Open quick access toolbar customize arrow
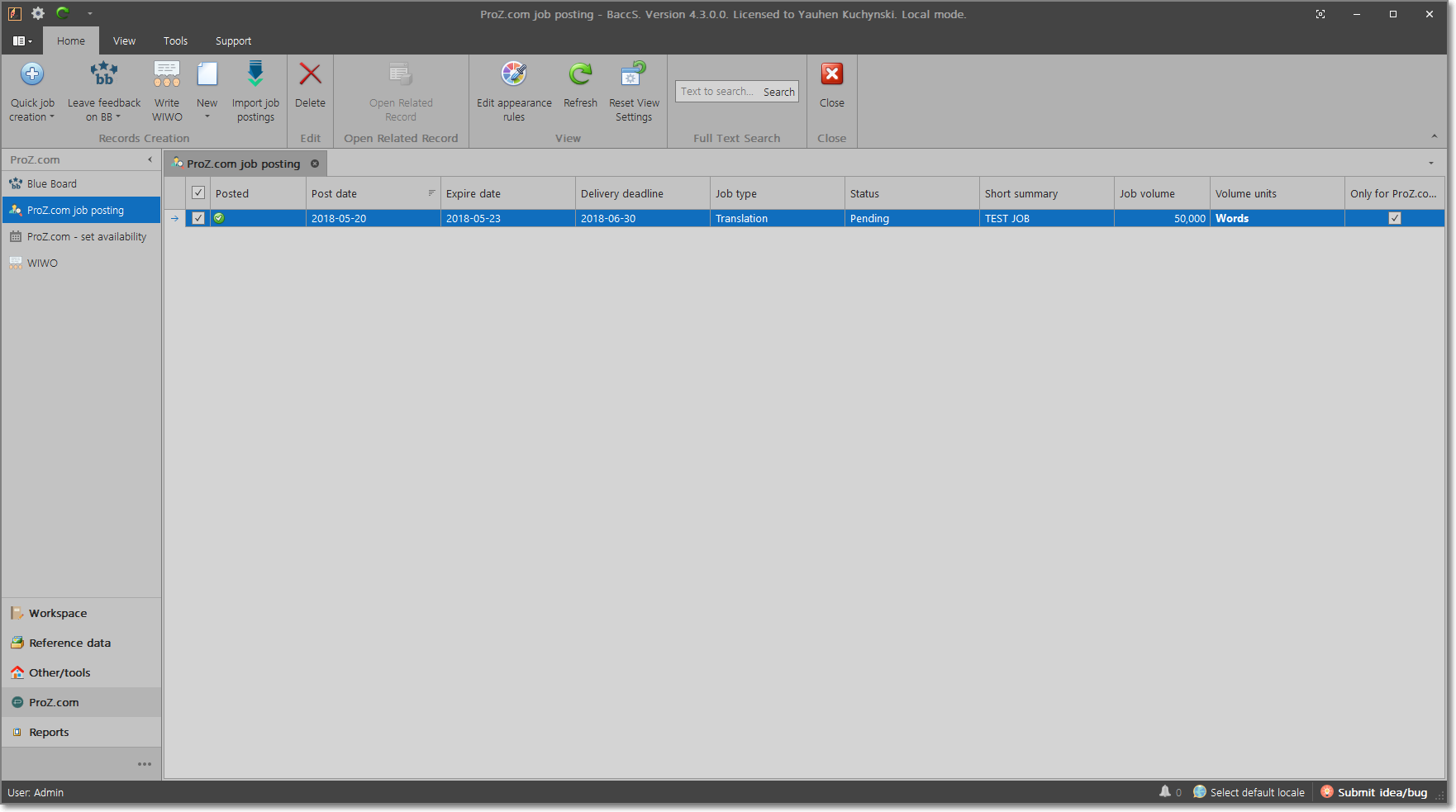This screenshot has height=812, width=1456. 89,14
